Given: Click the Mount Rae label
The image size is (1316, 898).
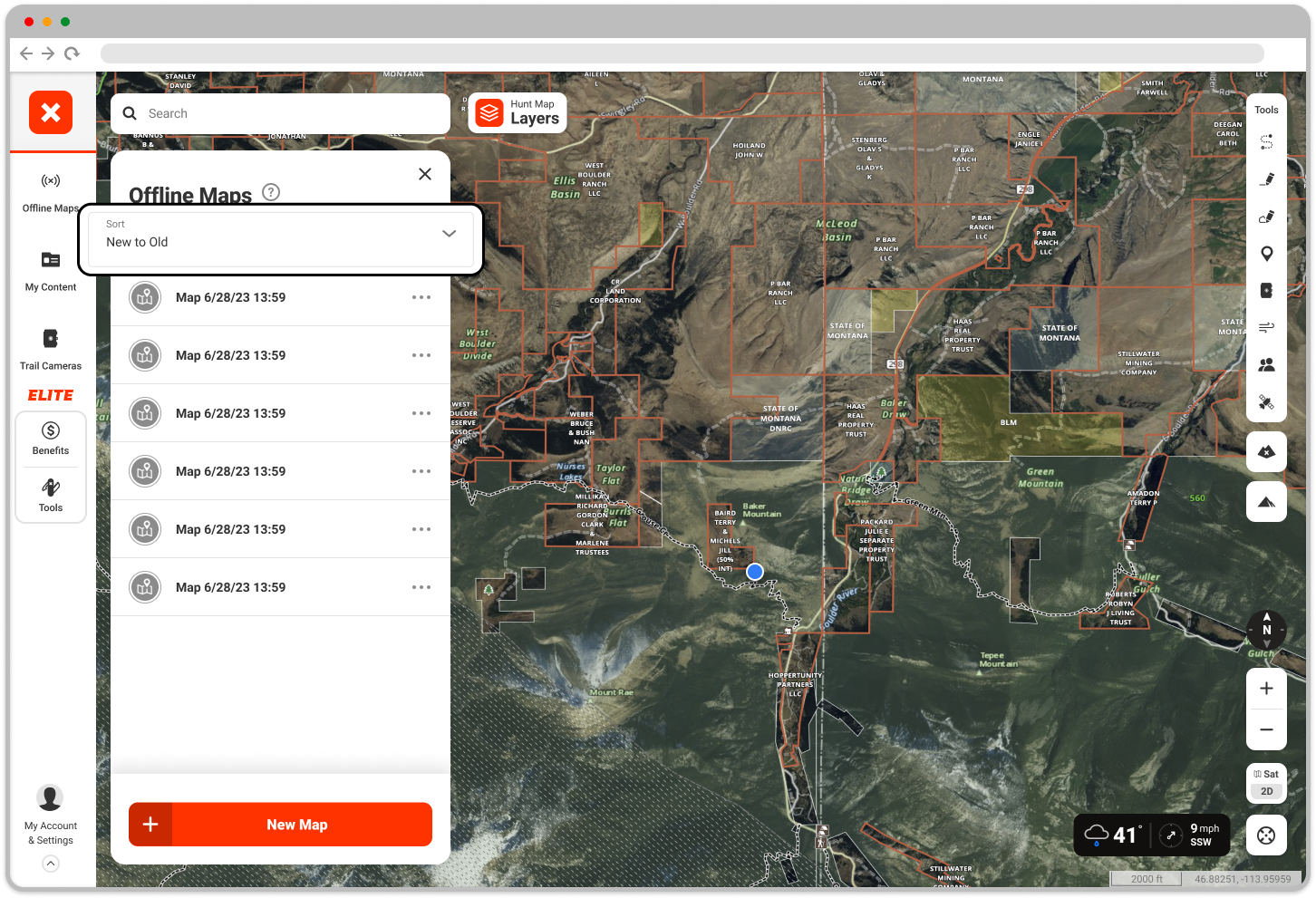Looking at the screenshot, I should [612, 692].
